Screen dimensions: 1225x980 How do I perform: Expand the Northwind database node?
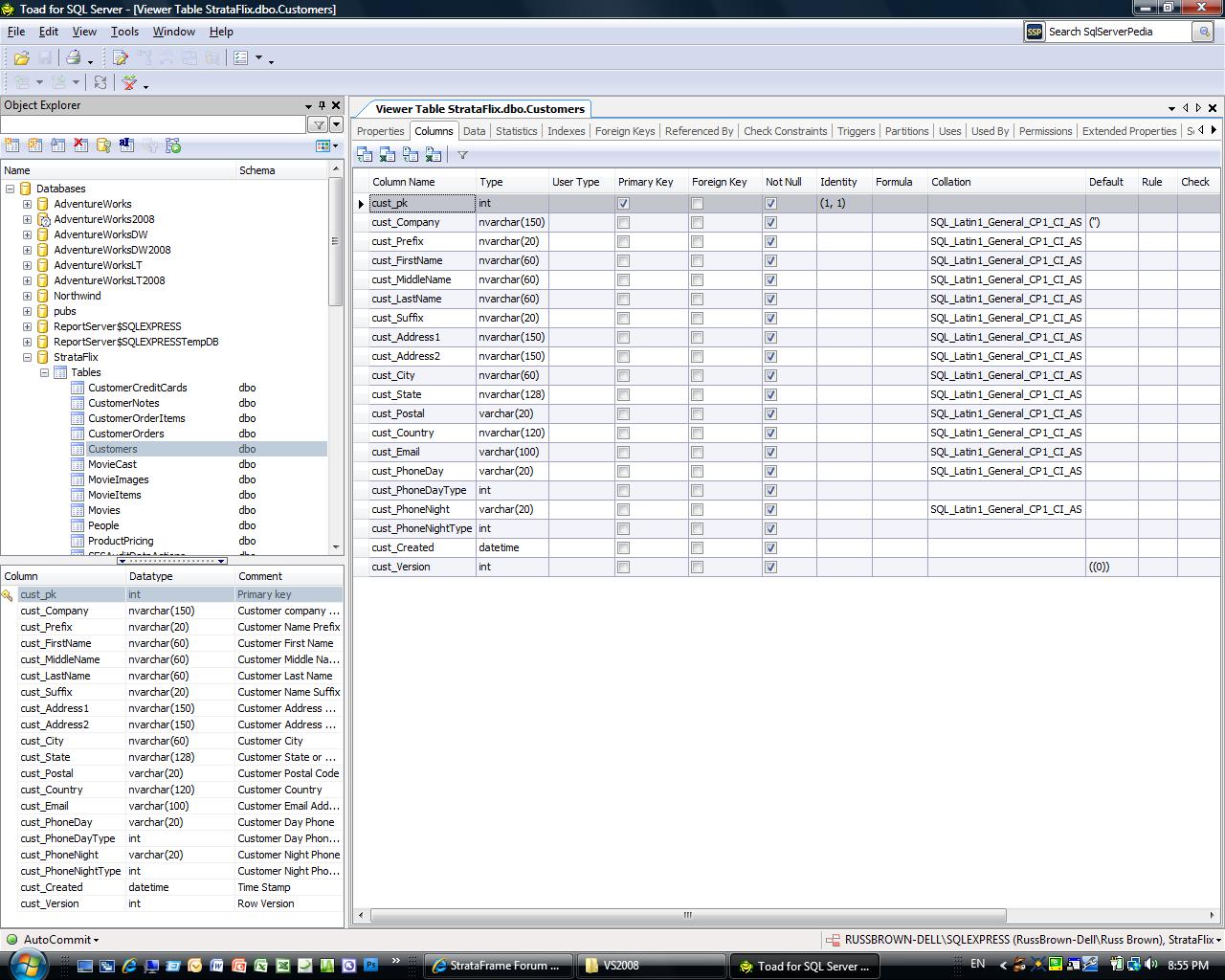28,296
